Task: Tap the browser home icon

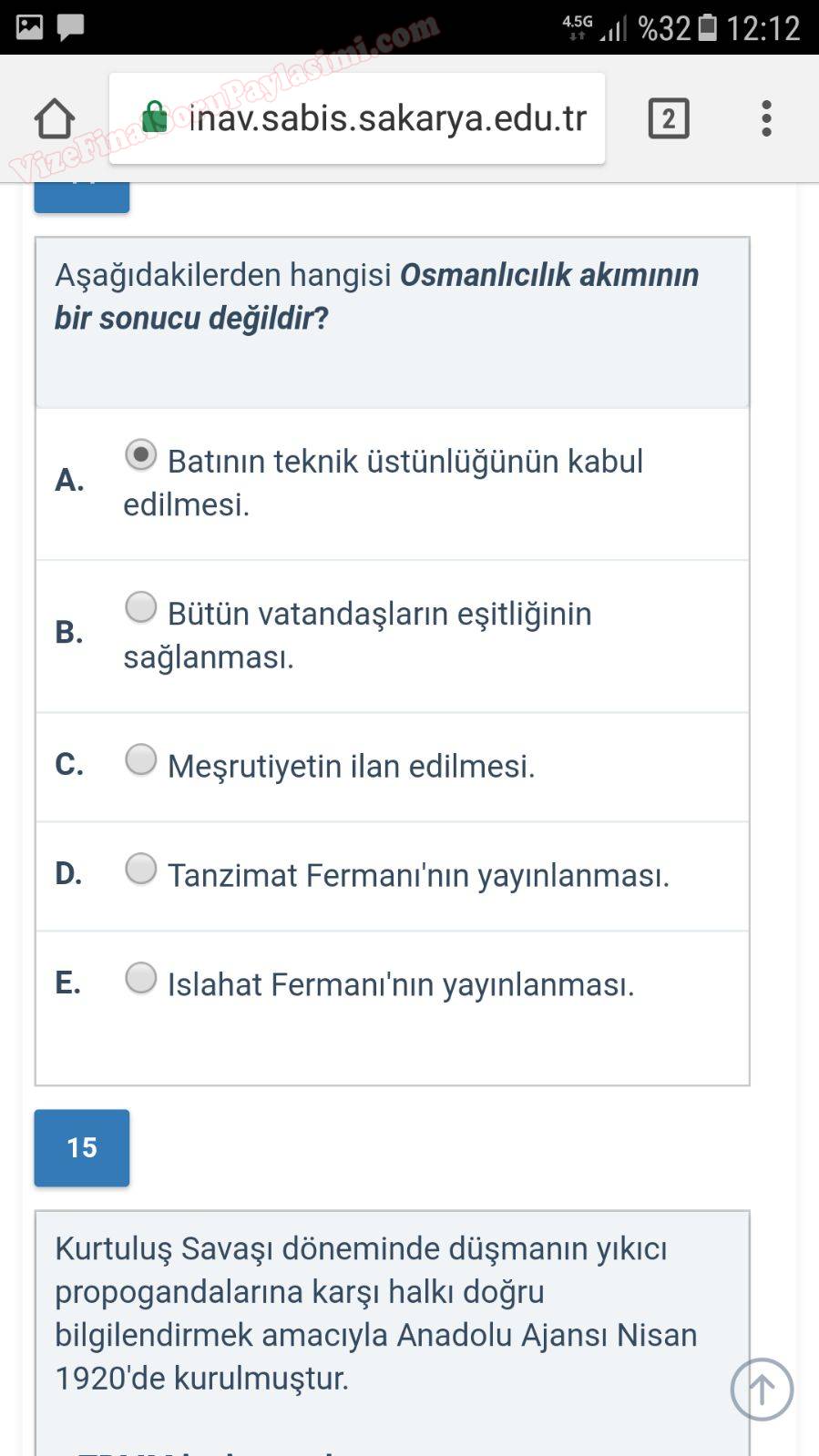Action: click(55, 118)
